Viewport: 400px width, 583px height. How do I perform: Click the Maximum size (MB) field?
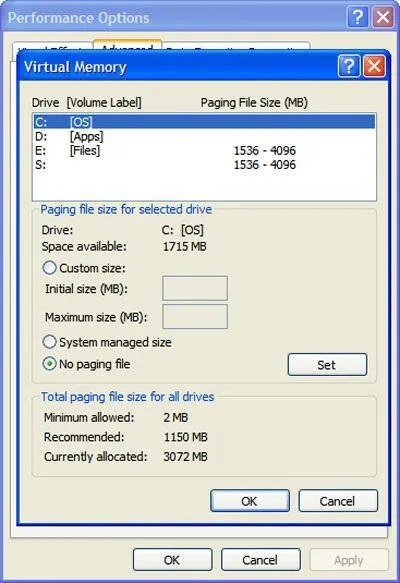pos(195,316)
